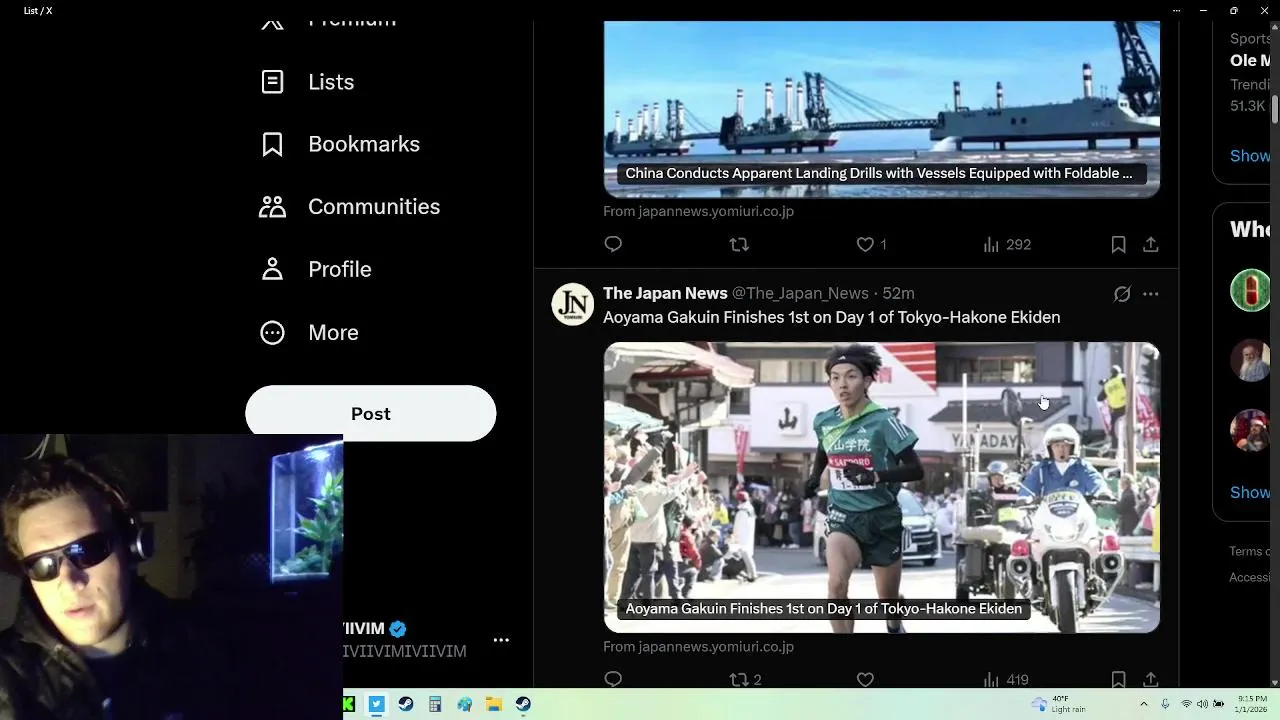This screenshot has width=1280, height=720.
Task: Reply to the Aoyama Gakuin Ekiden post
Action: click(613, 680)
